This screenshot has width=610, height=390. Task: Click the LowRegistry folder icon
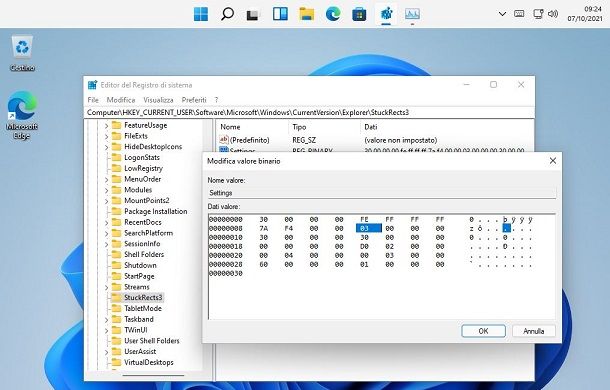coord(116,168)
